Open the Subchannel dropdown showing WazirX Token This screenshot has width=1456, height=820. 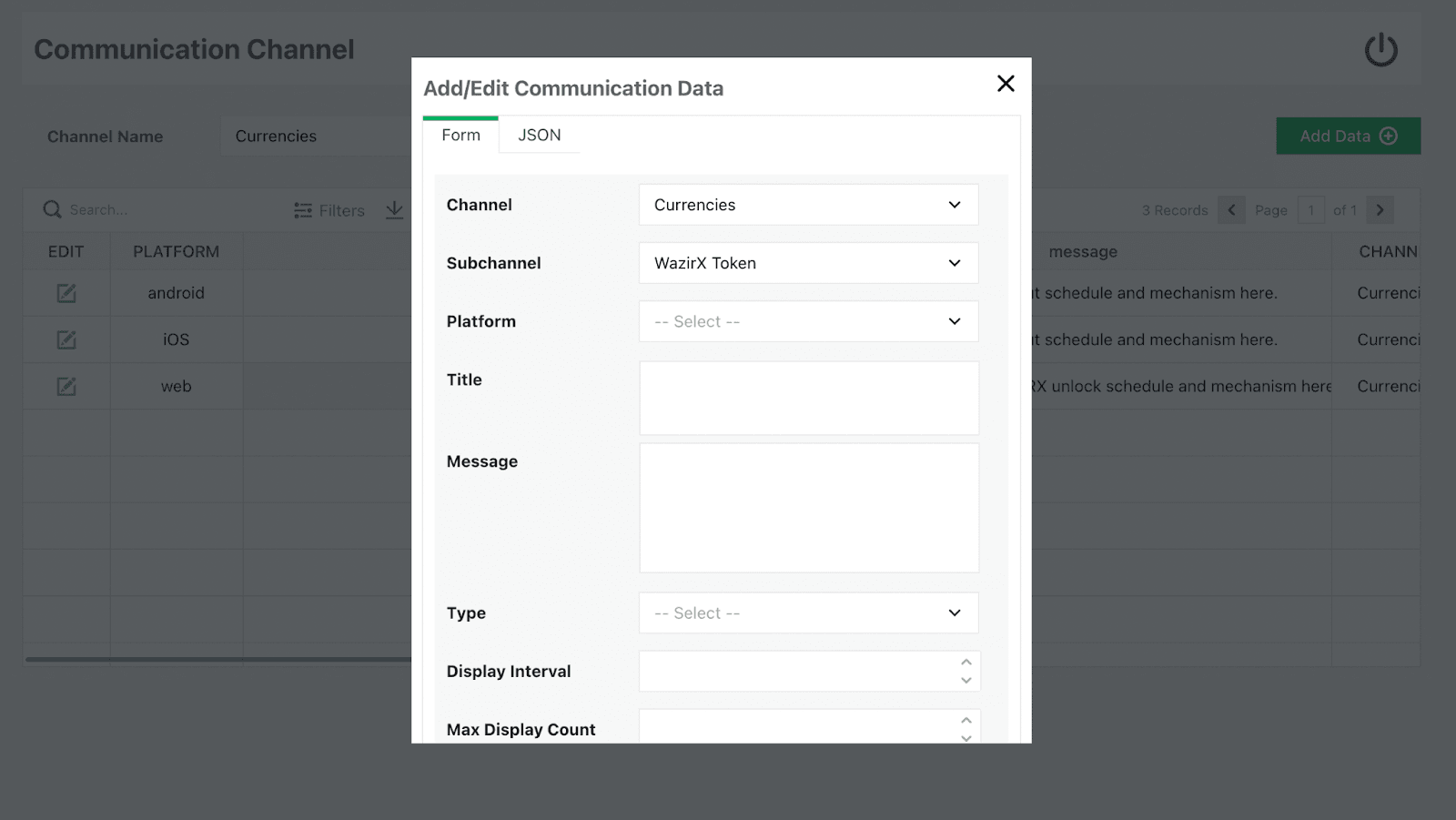[x=808, y=263]
